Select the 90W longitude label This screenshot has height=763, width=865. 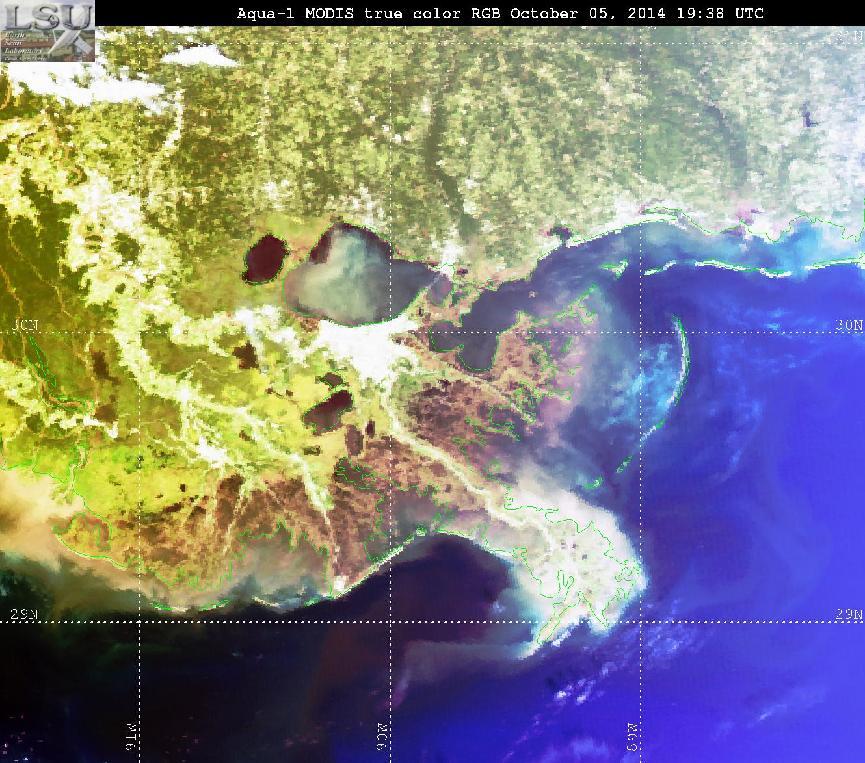[383, 736]
